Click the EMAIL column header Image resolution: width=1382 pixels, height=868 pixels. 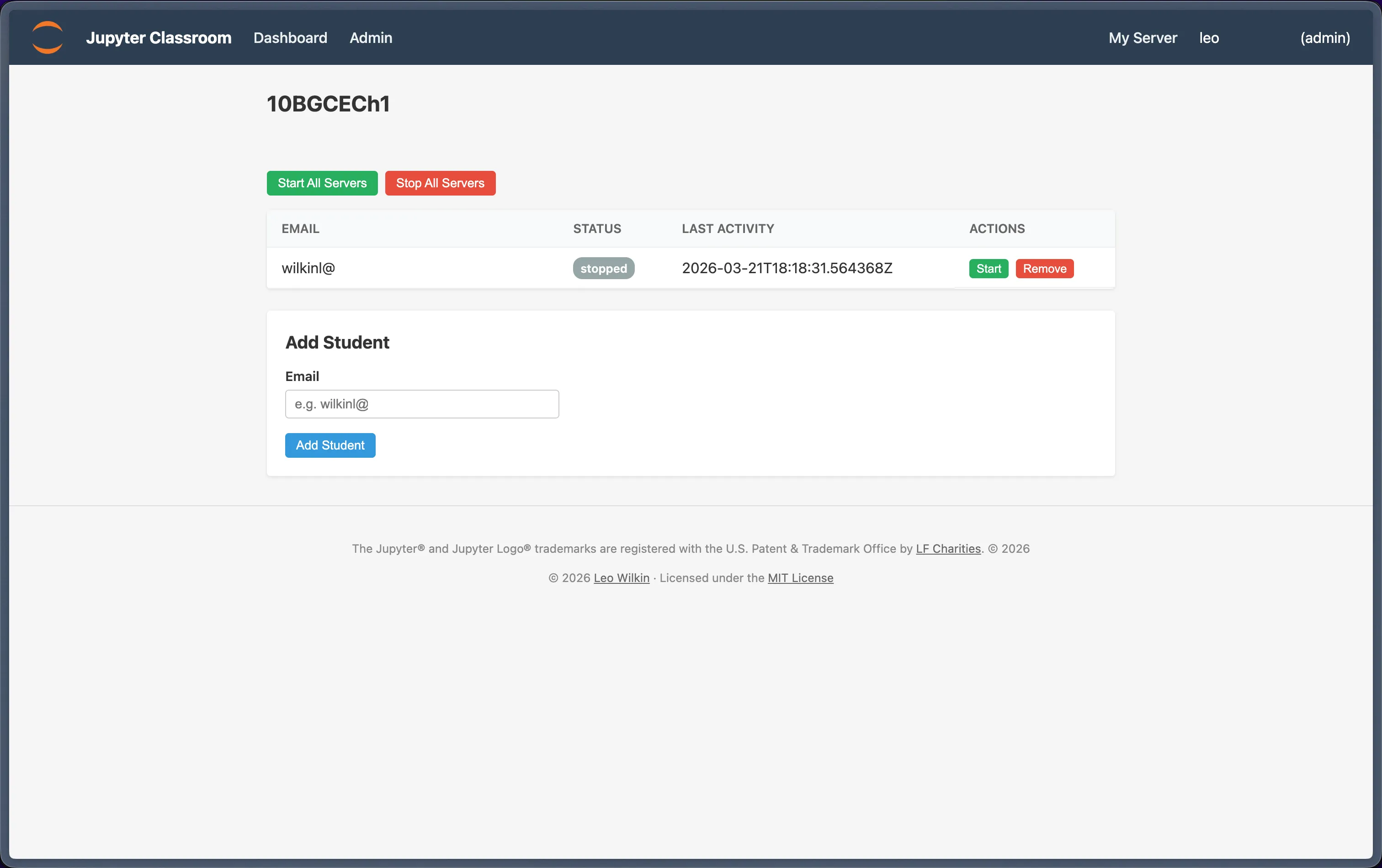[300, 228]
